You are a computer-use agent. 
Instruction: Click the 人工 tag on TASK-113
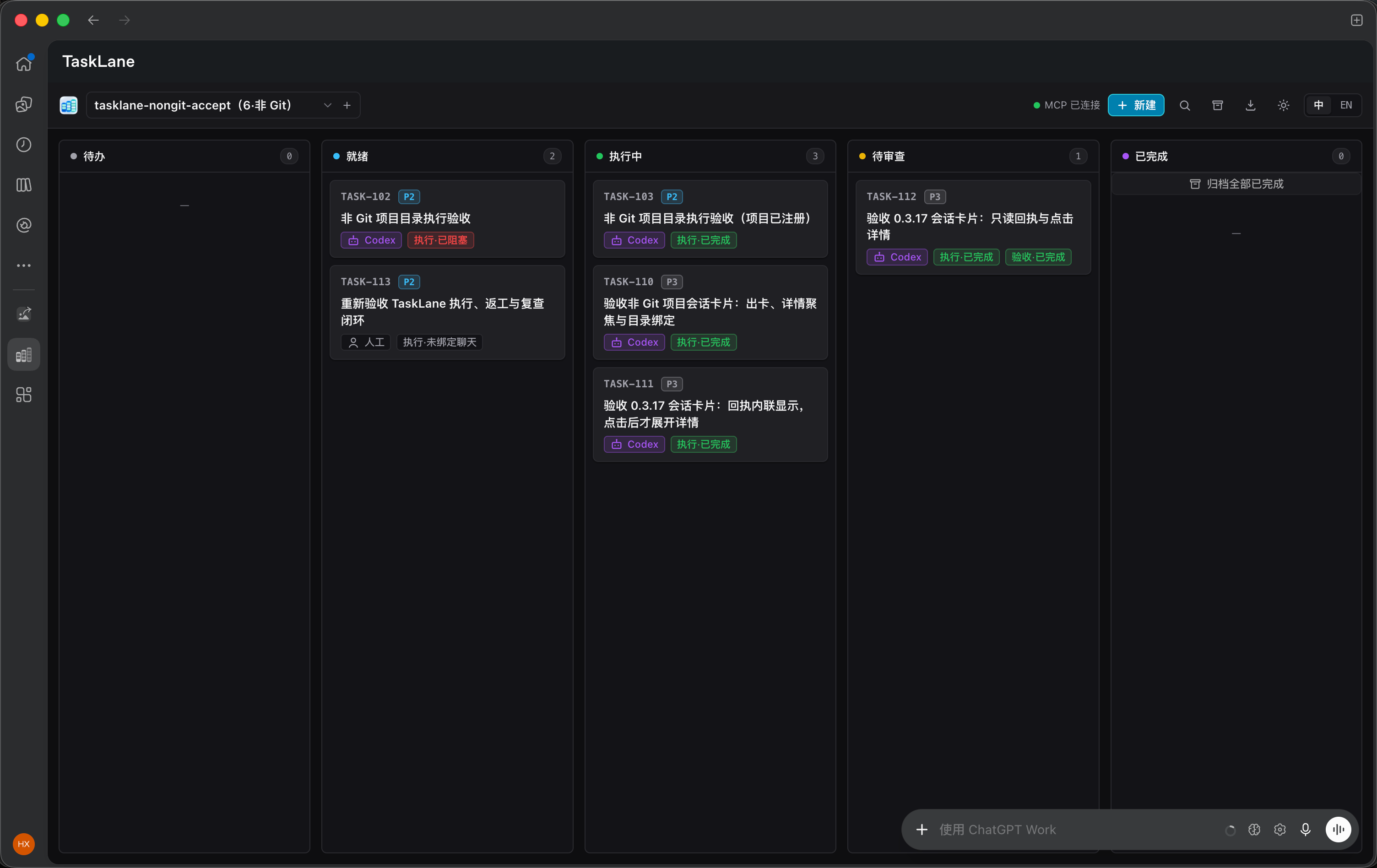tap(366, 342)
